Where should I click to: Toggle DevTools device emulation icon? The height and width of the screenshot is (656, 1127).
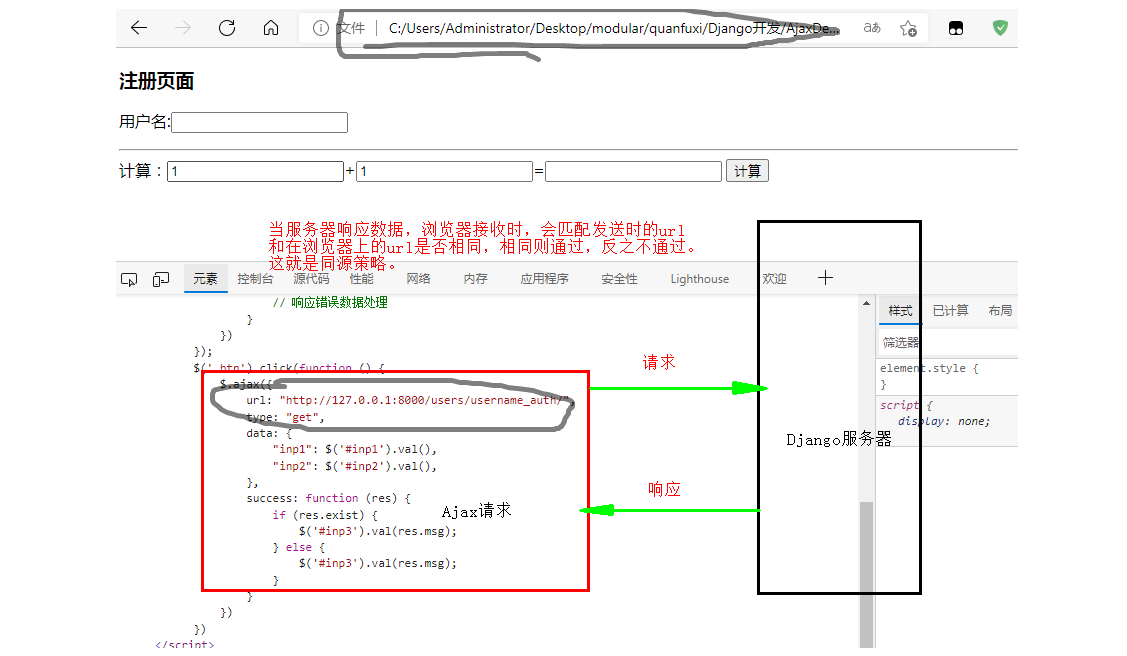pyautogui.click(x=161, y=280)
